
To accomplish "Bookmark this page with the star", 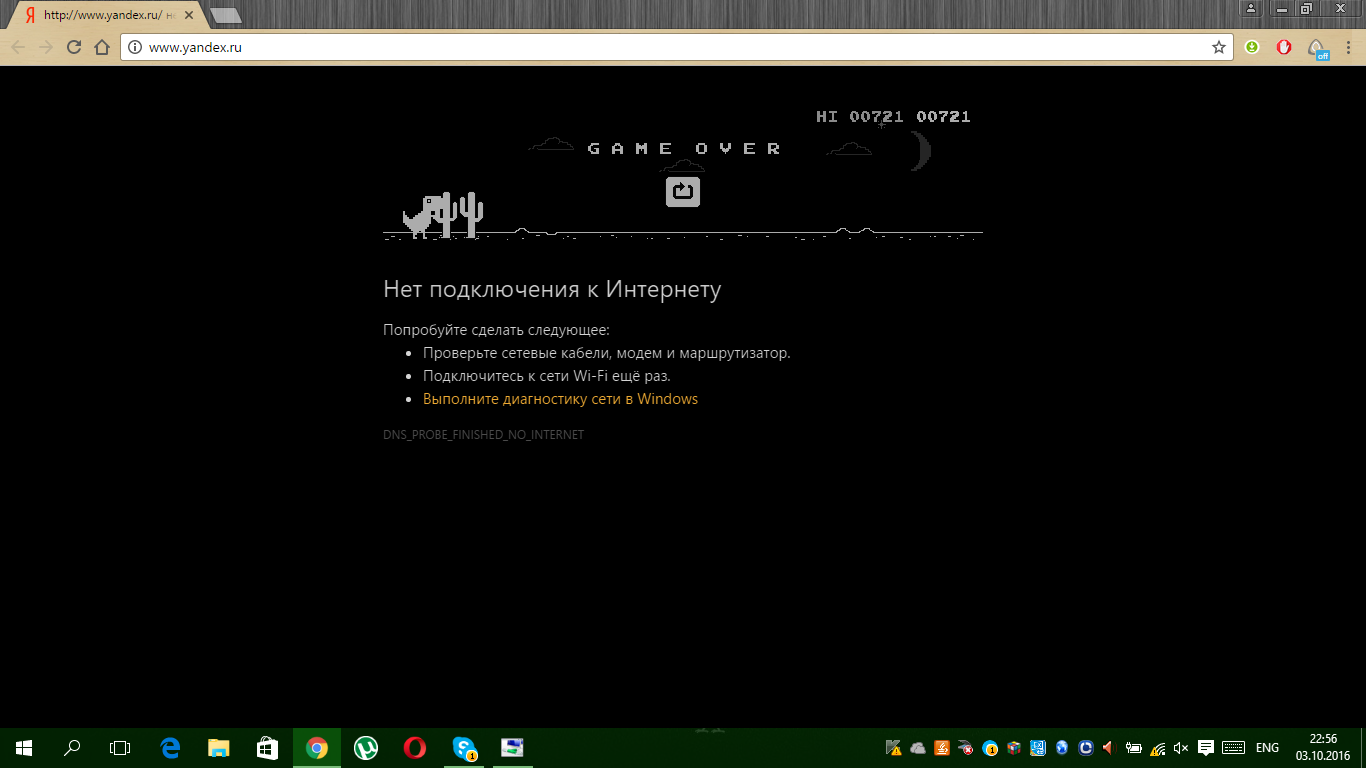I will [1219, 47].
